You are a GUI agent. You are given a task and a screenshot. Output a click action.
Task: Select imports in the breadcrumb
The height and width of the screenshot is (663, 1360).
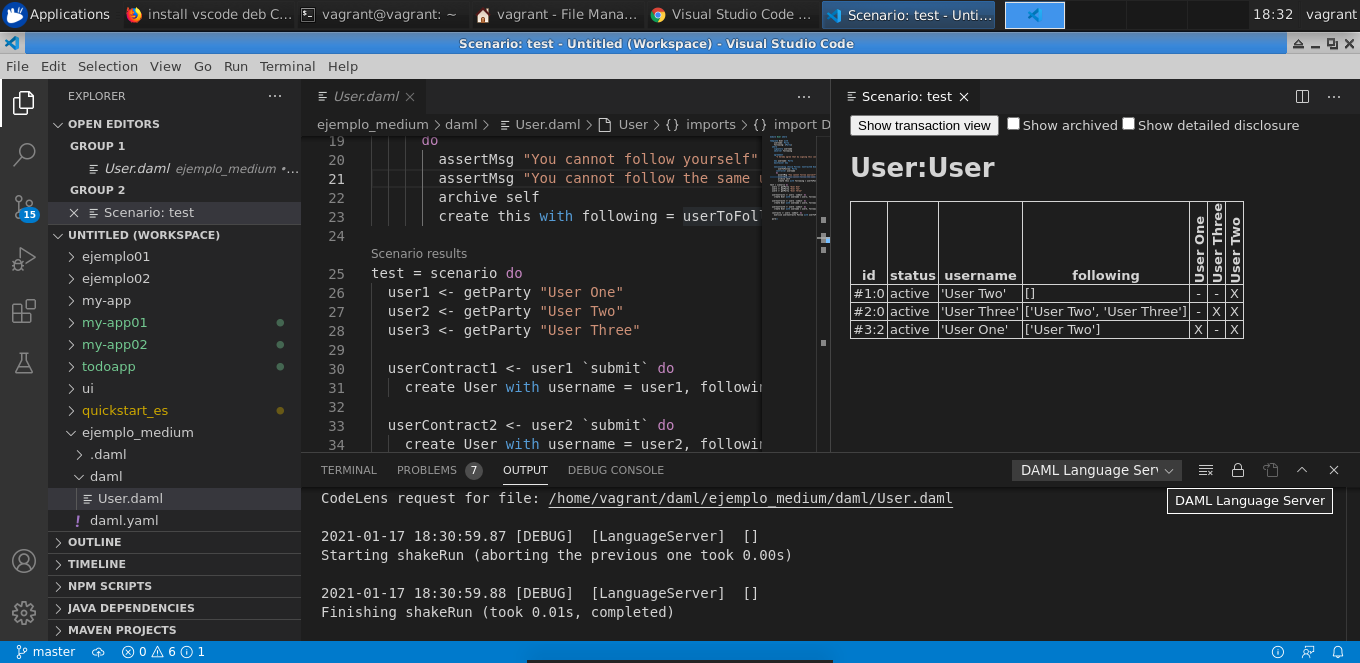coord(711,125)
